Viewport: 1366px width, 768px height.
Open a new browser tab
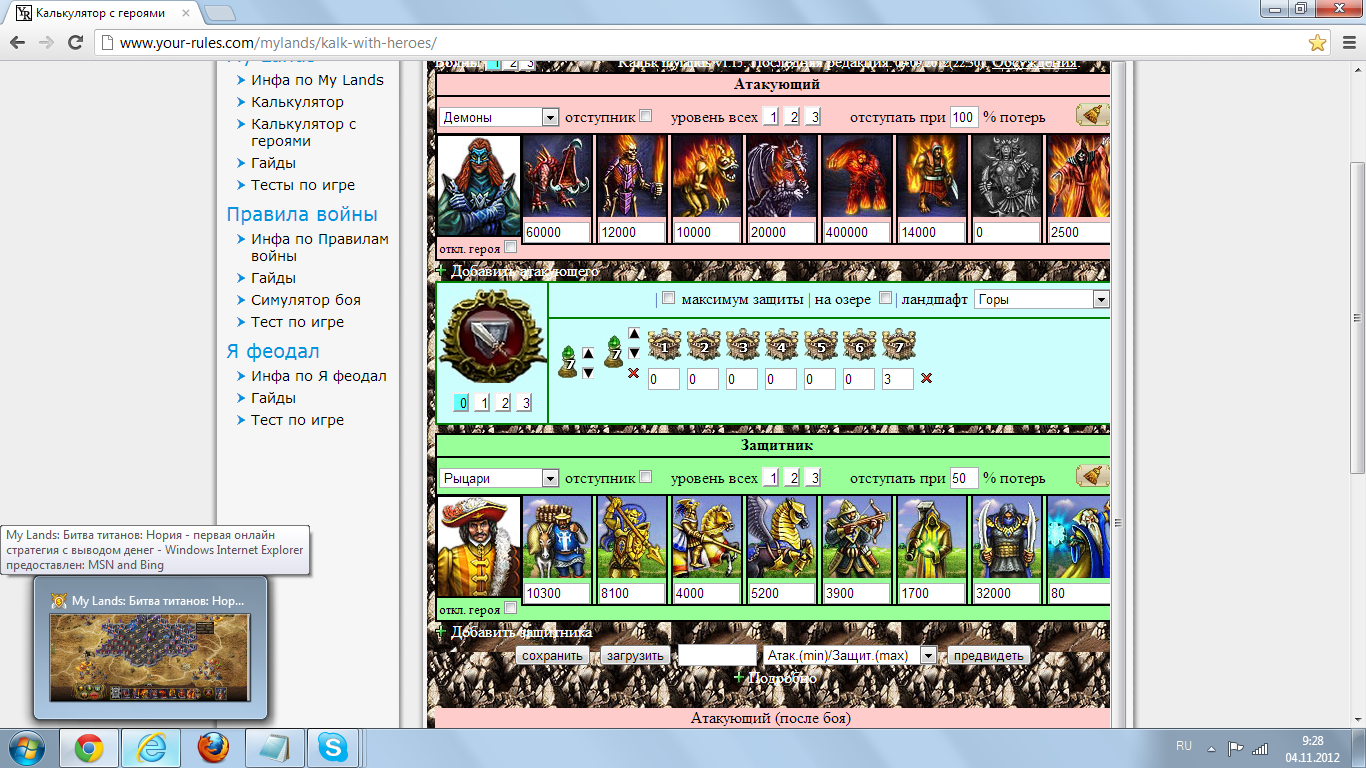pyautogui.click(x=219, y=13)
